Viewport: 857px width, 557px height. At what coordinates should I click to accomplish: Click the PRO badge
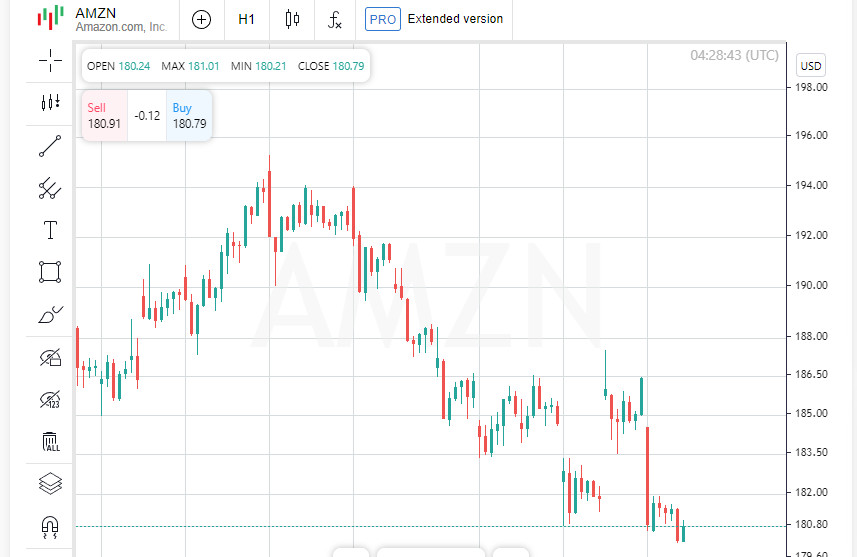click(383, 19)
